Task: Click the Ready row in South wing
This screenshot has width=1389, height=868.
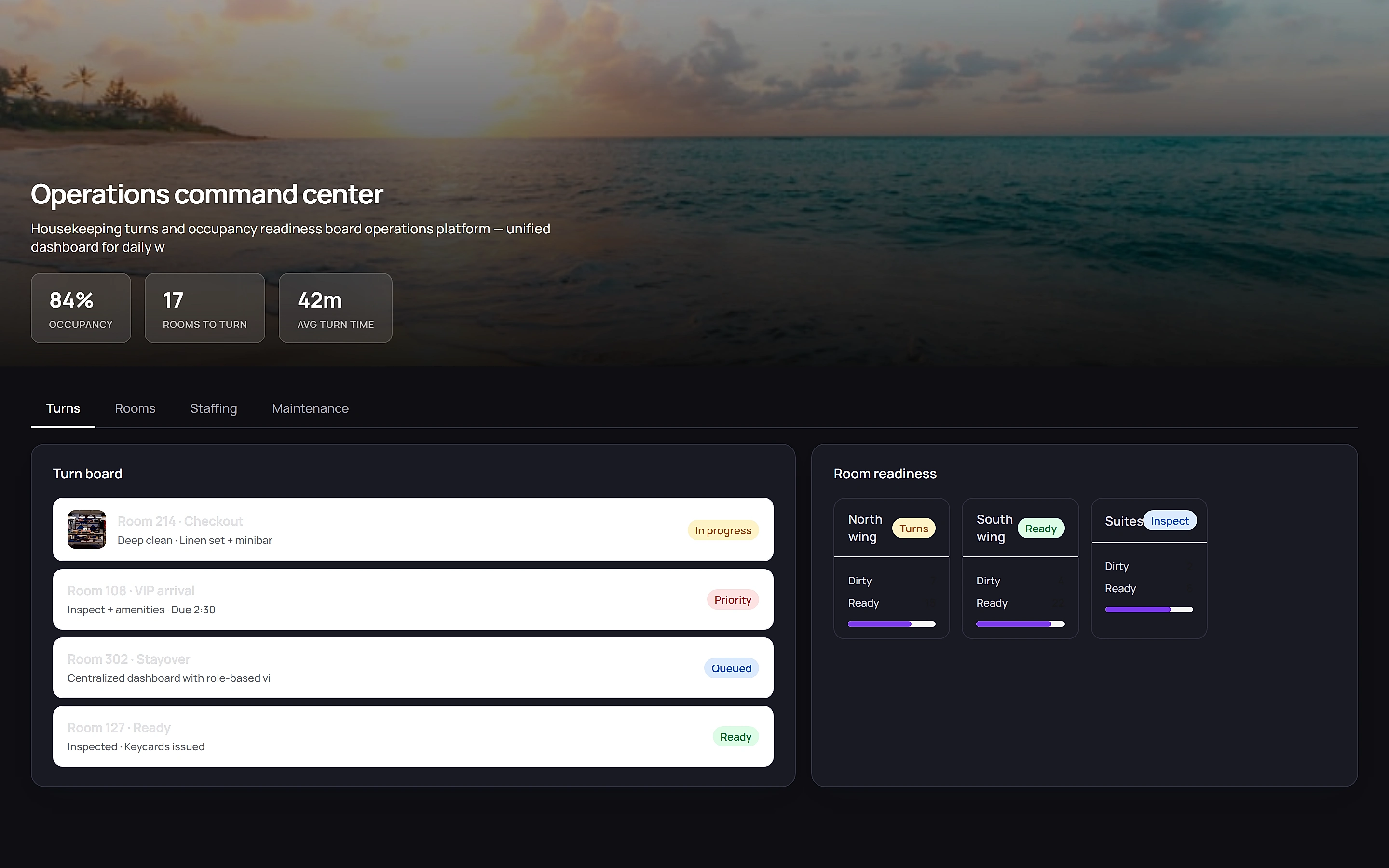Action: point(1020,603)
